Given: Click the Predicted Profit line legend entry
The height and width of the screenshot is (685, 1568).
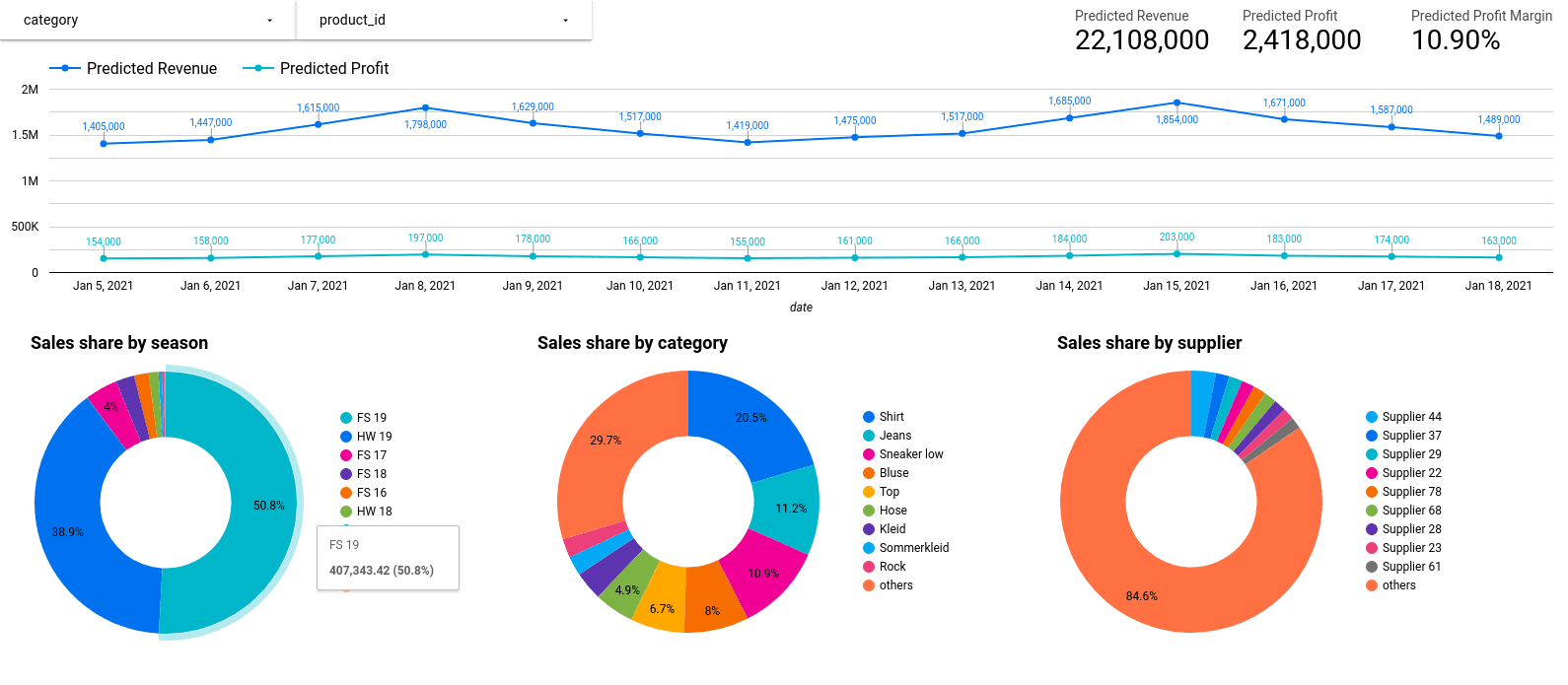Looking at the screenshot, I should [318, 68].
